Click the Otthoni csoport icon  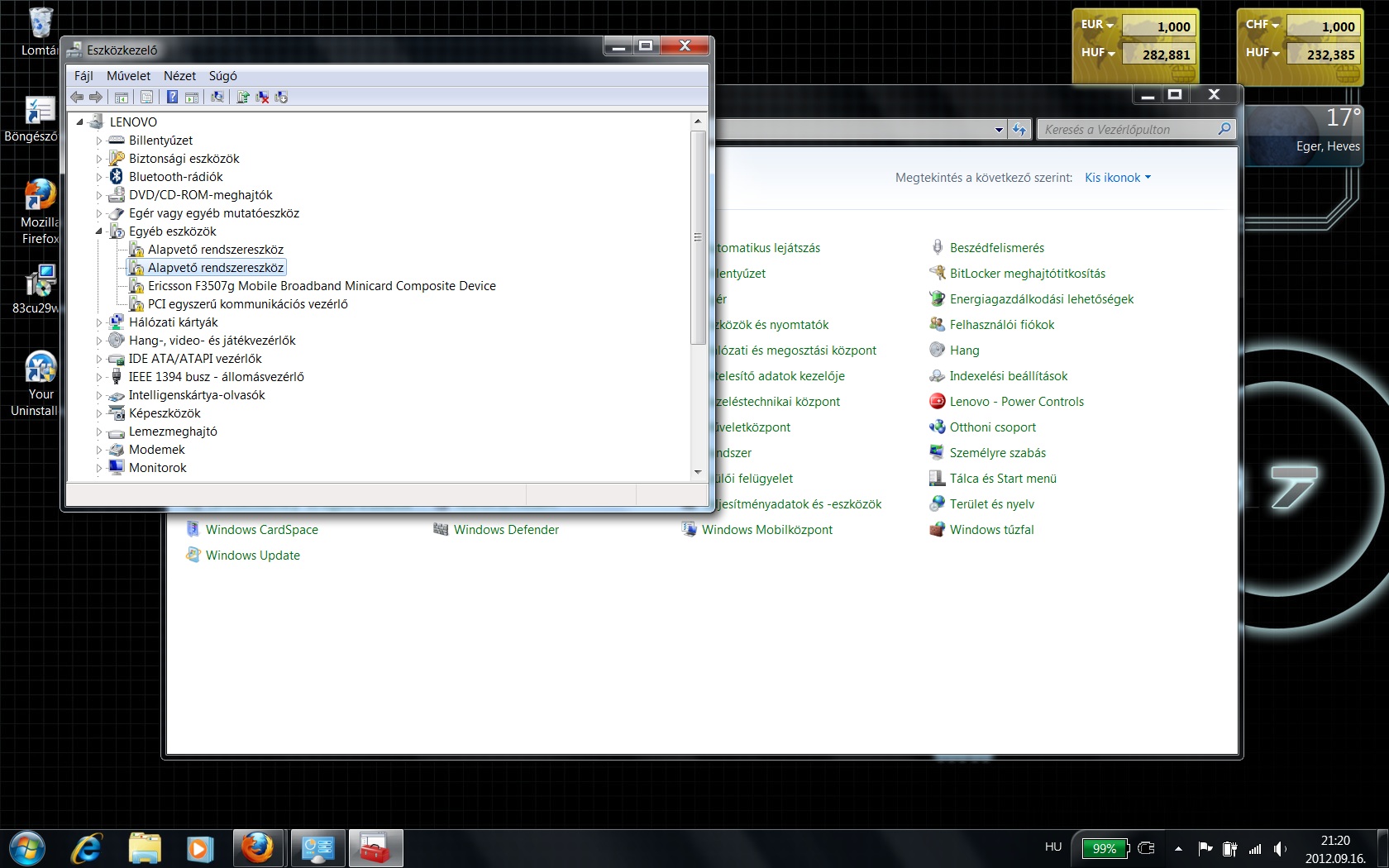tap(937, 427)
